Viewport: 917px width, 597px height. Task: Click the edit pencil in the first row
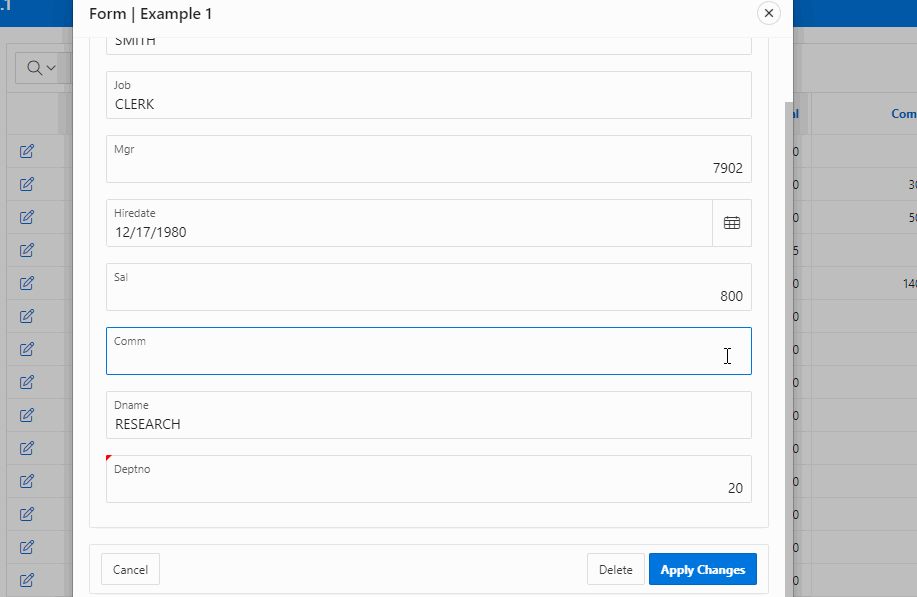[x=27, y=151]
